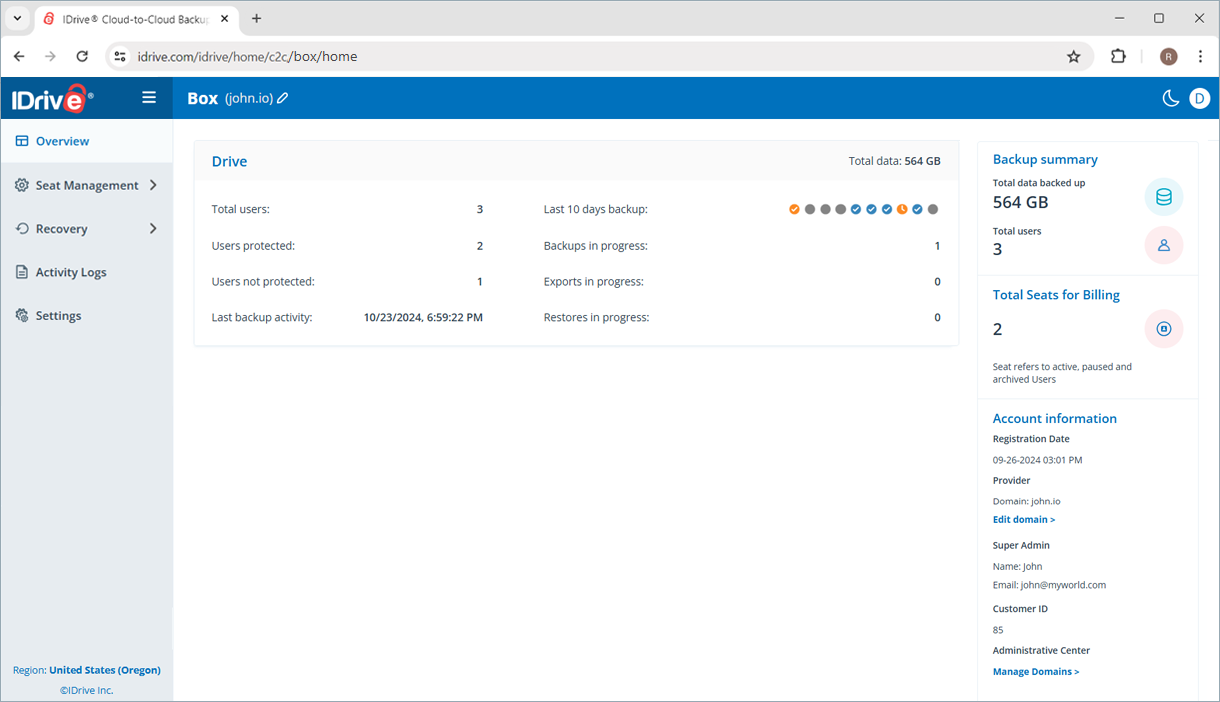Select Overview in the sidebar
The height and width of the screenshot is (702, 1220).
tap(62, 141)
